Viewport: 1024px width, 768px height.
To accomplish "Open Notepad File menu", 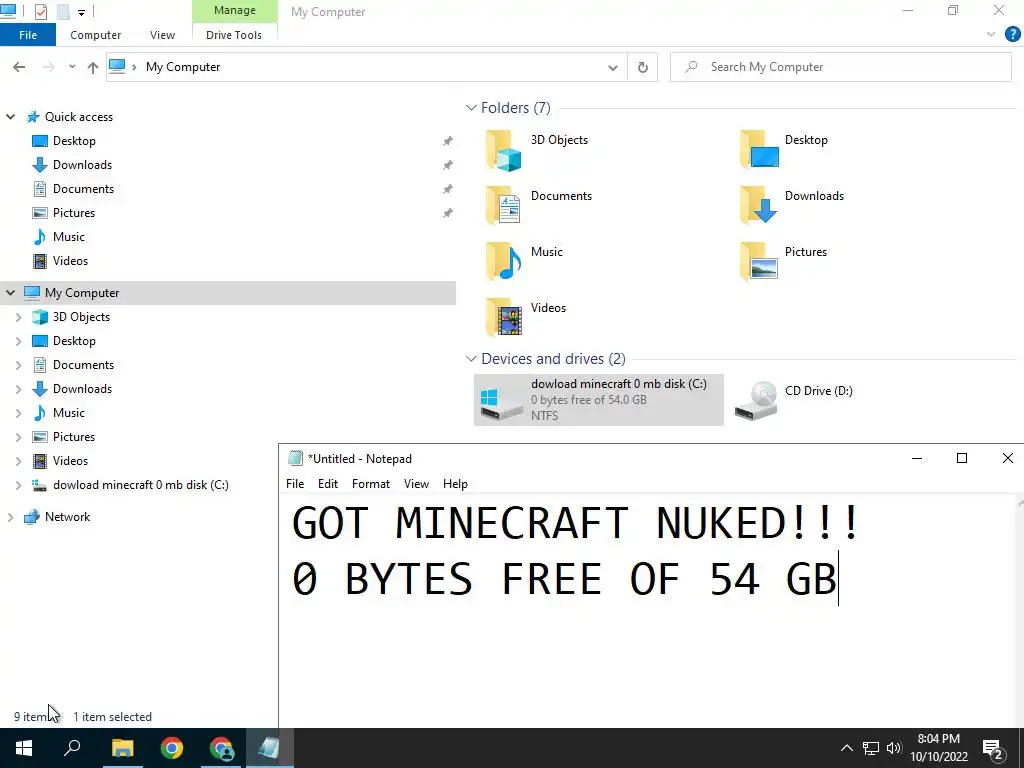I will click(295, 484).
